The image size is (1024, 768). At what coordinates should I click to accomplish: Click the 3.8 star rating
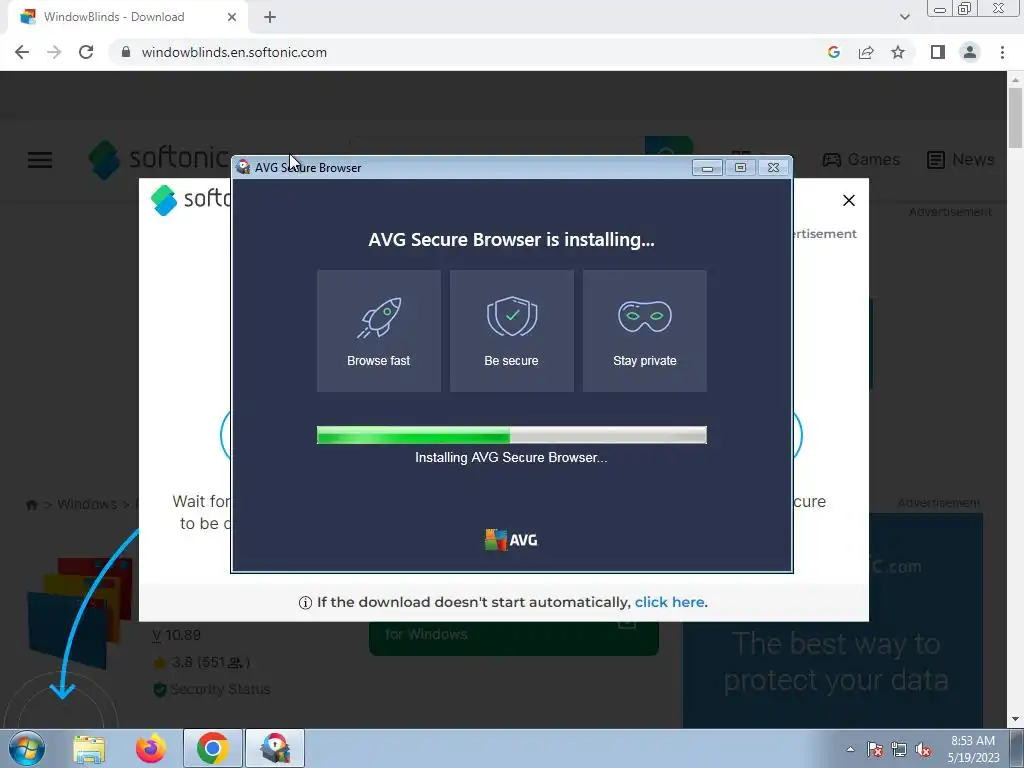[202, 662]
